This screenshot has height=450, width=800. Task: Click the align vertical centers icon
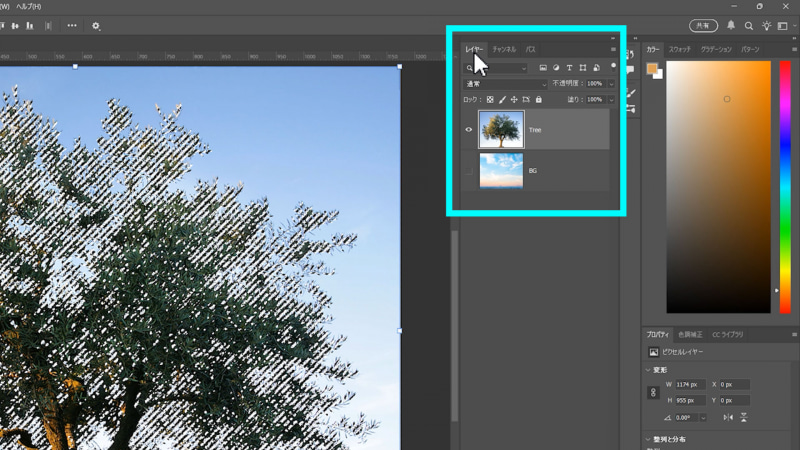point(15,26)
